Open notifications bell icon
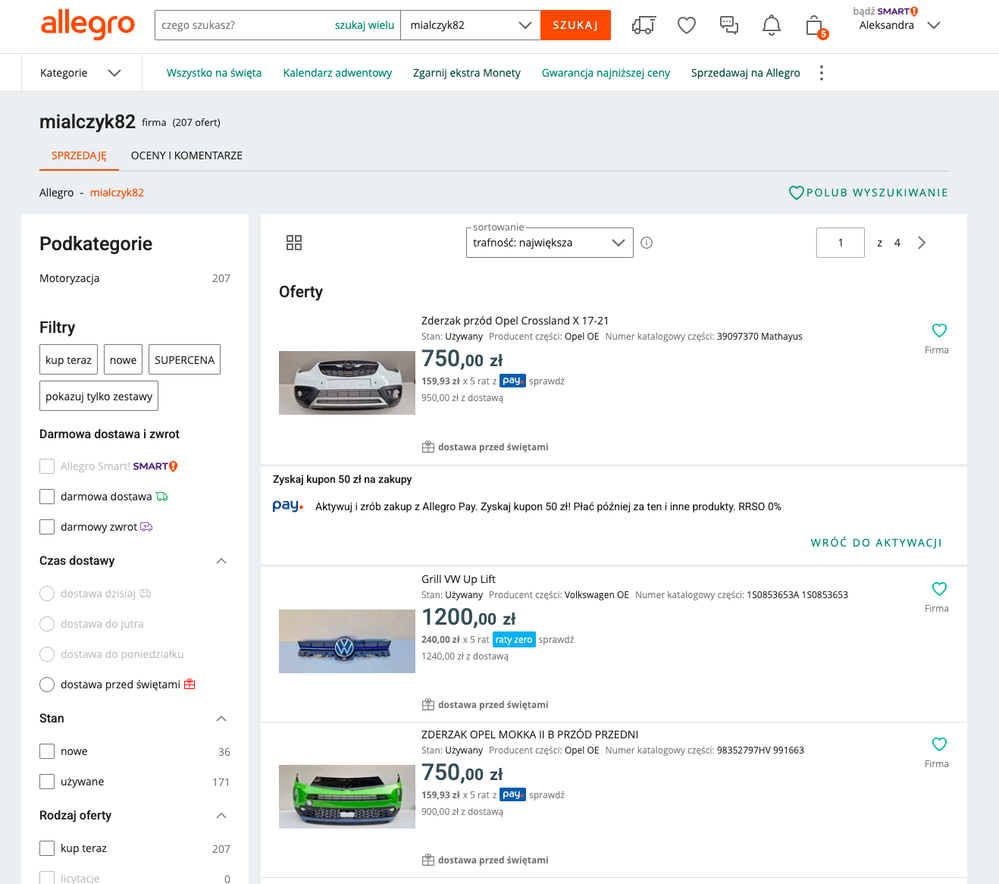 tap(771, 26)
